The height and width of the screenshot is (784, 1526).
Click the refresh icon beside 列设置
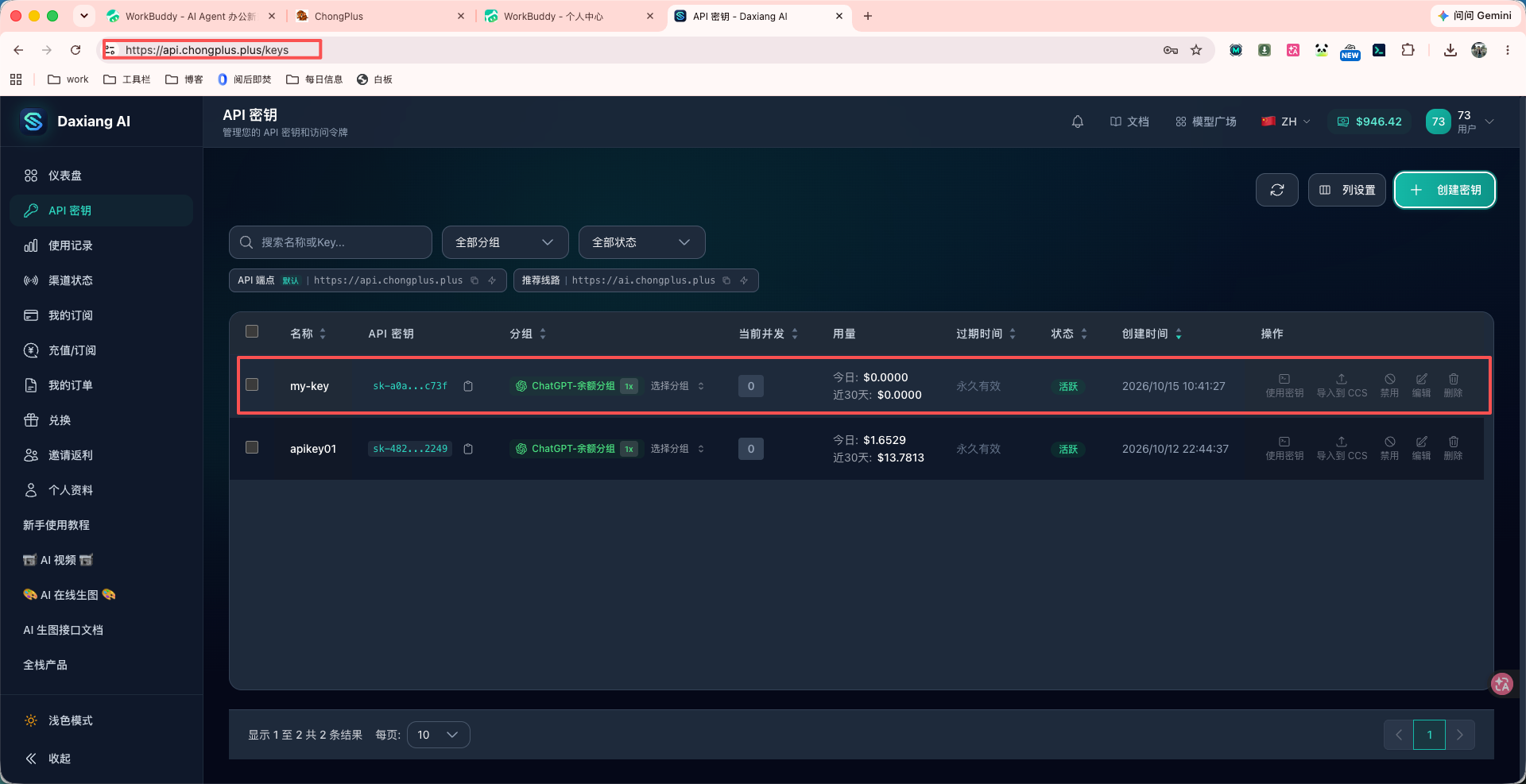(x=1276, y=190)
